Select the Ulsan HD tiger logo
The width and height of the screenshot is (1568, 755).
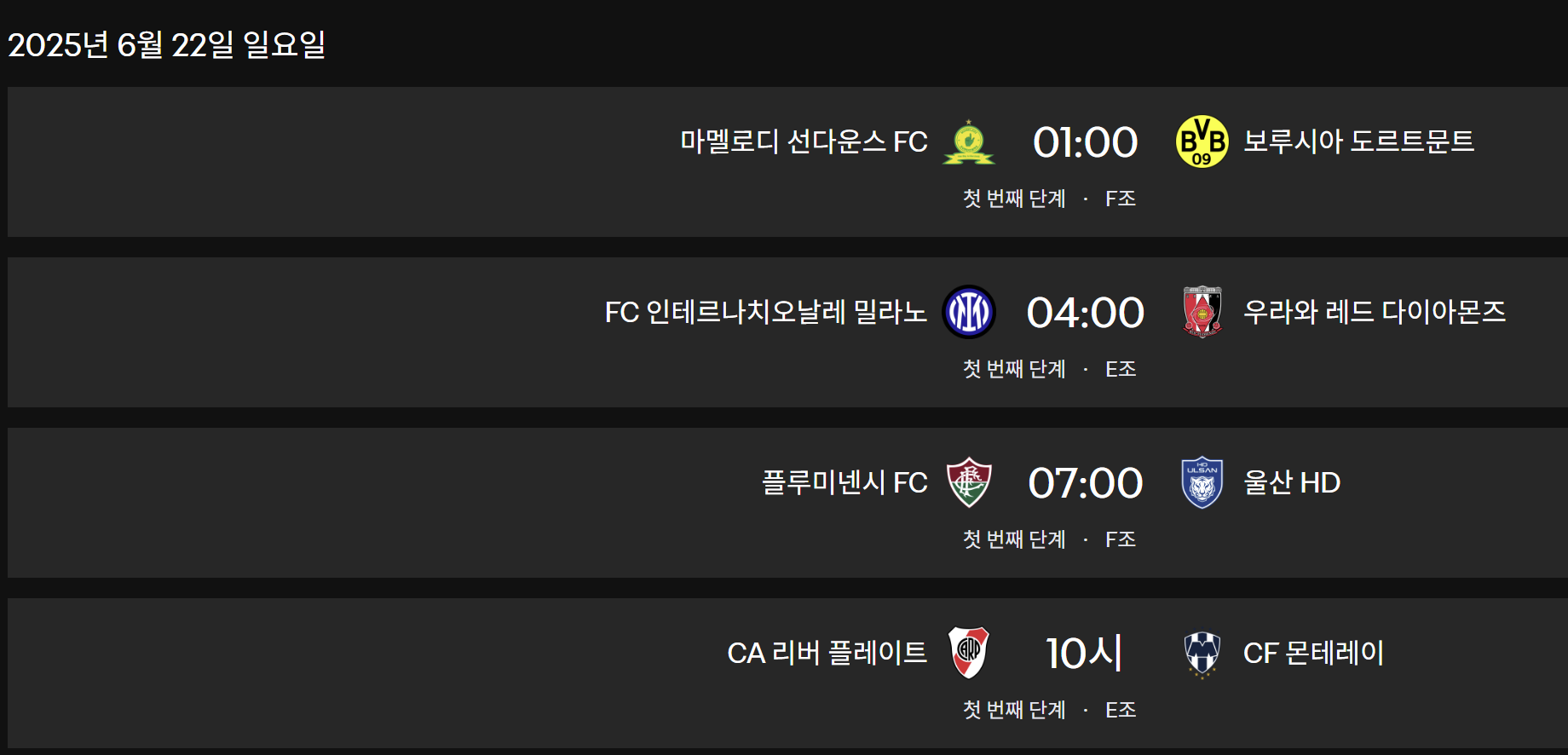point(1199,483)
